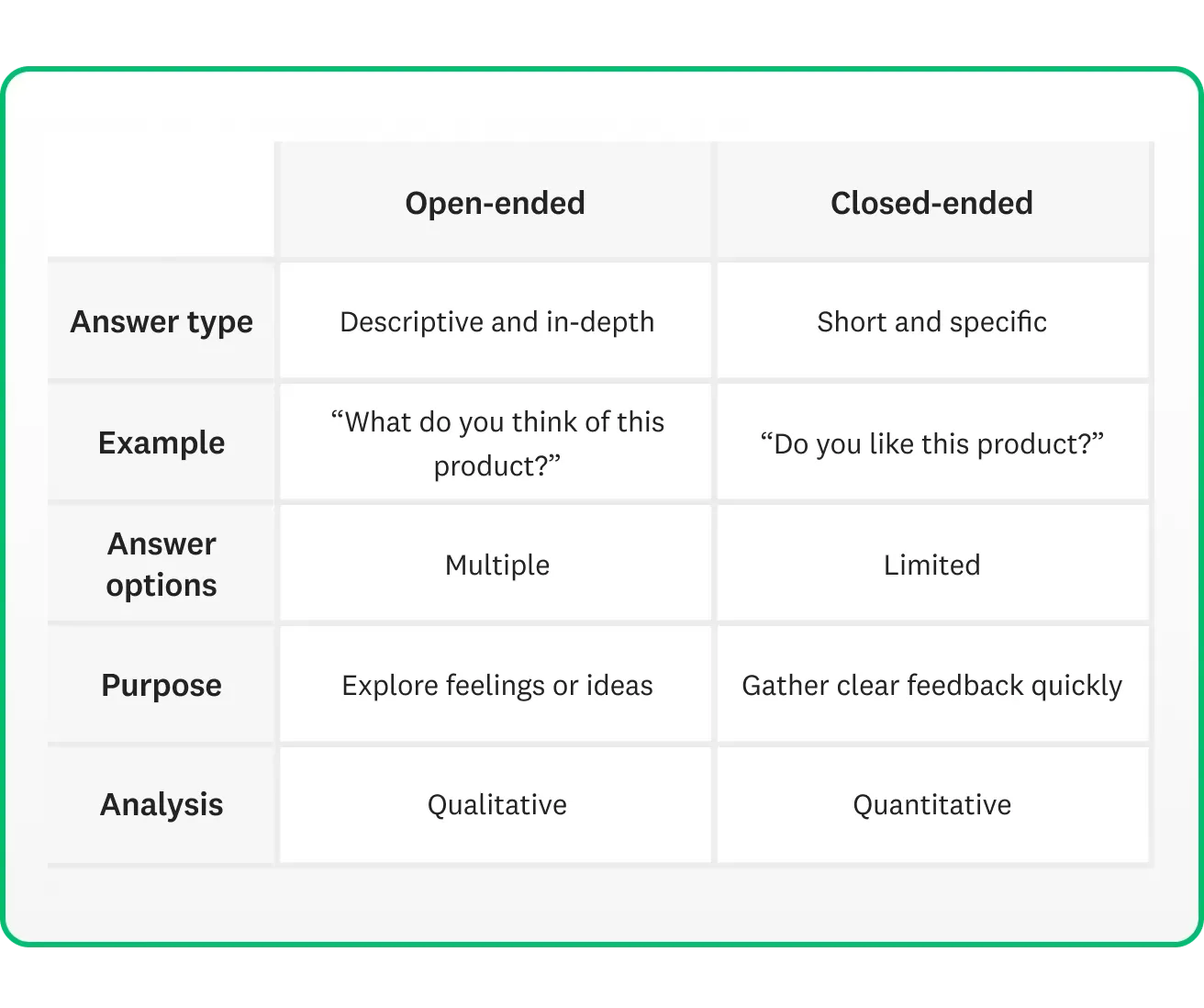1204x1008 pixels.
Task: Click the Analysis row label
Action: 162,805
